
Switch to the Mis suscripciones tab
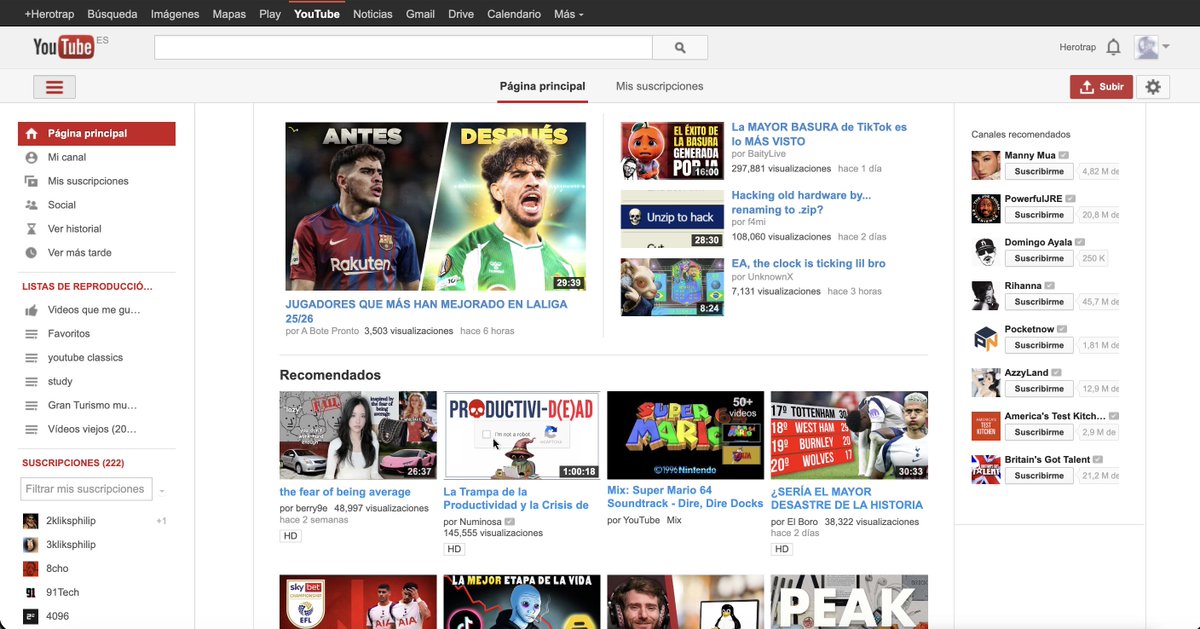click(659, 86)
